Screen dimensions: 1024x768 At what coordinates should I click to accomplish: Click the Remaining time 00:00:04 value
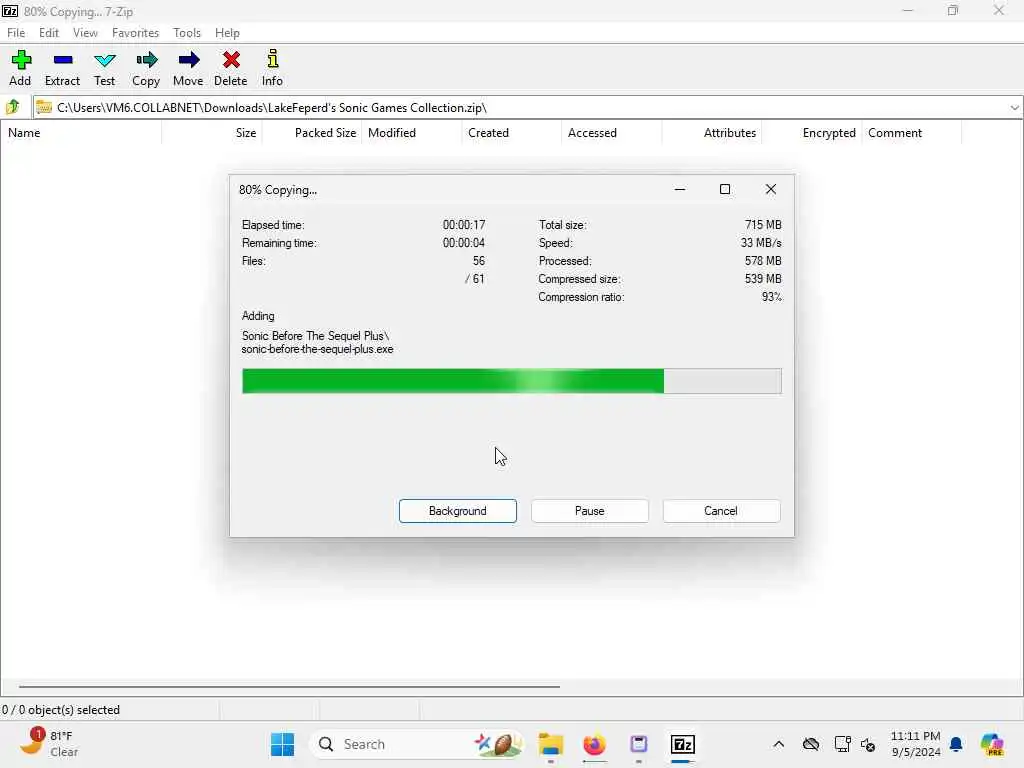pyautogui.click(x=464, y=243)
